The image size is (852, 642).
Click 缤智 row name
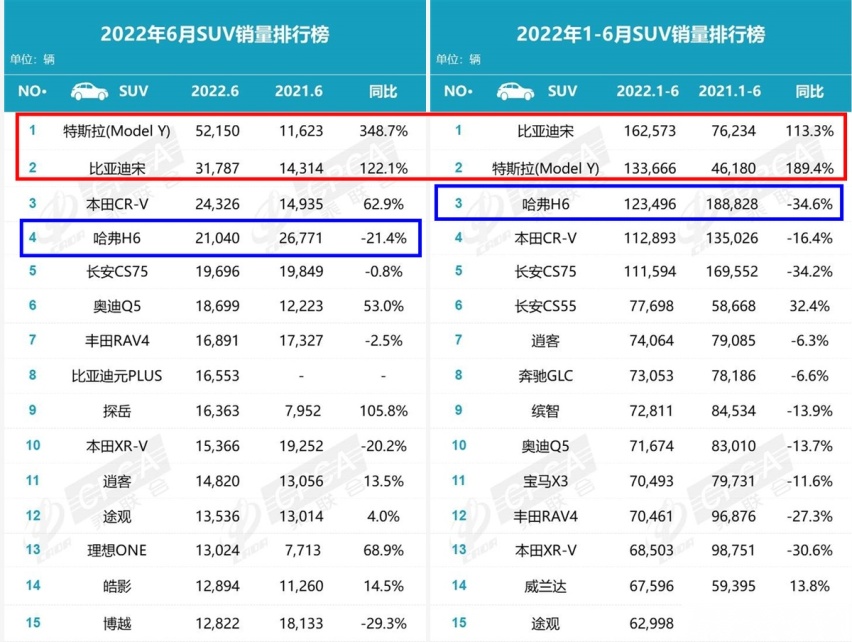[x=545, y=411]
